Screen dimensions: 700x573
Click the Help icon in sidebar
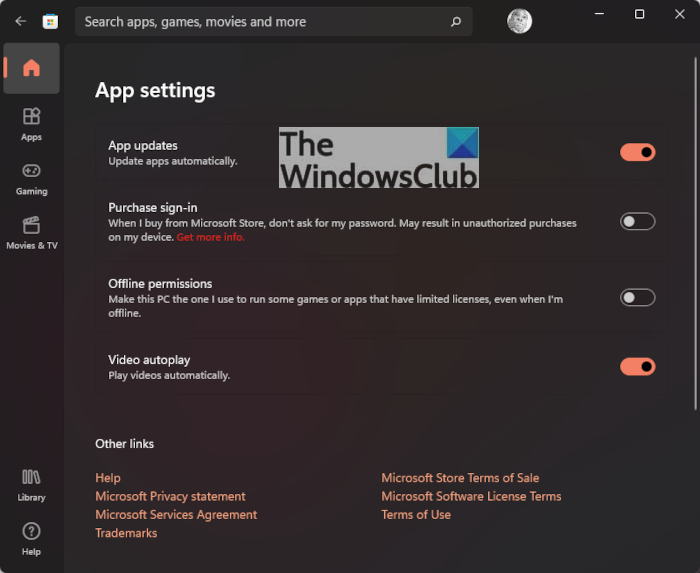click(31, 532)
